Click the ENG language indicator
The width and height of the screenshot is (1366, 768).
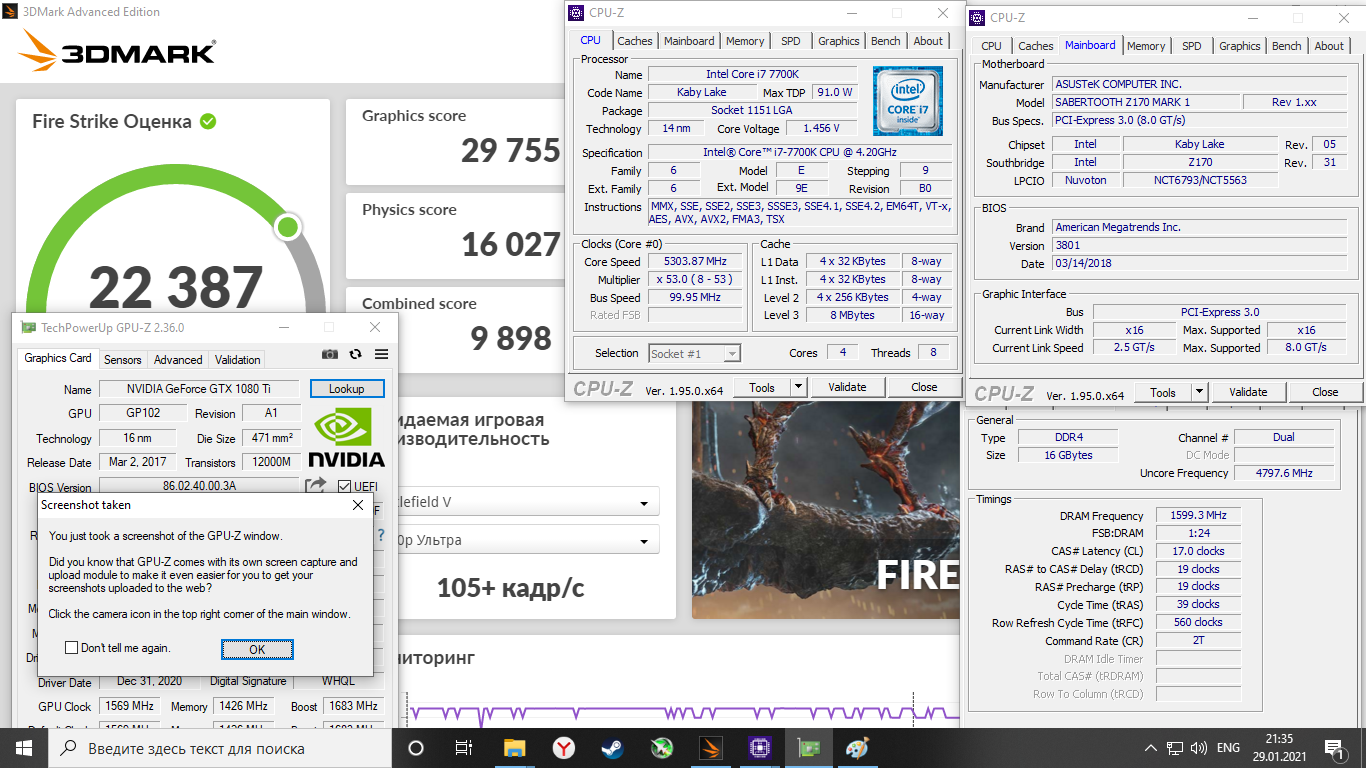pyautogui.click(x=1228, y=748)
